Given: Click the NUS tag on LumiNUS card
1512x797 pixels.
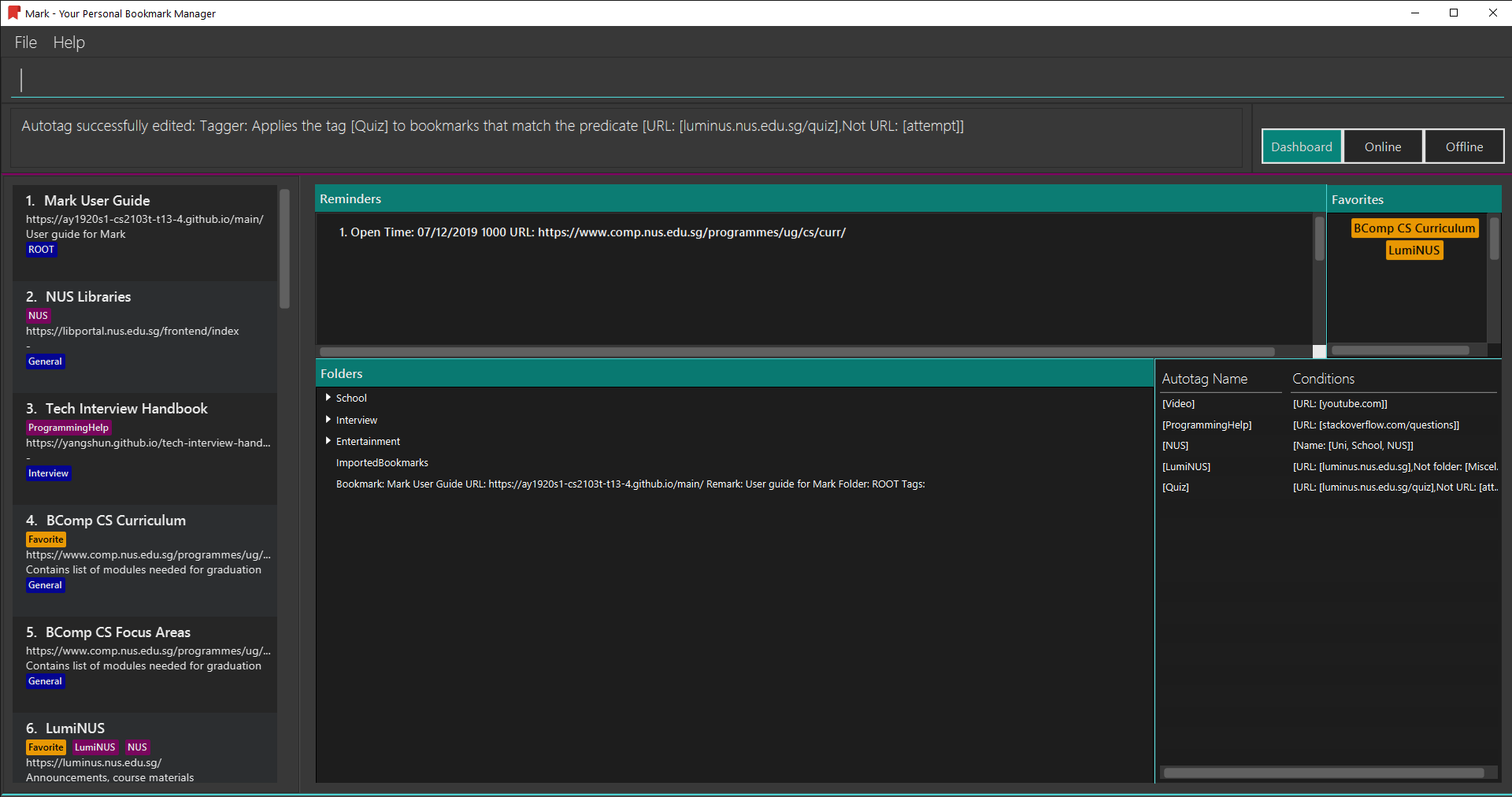Looking at the screenshot, I should 137,747.
